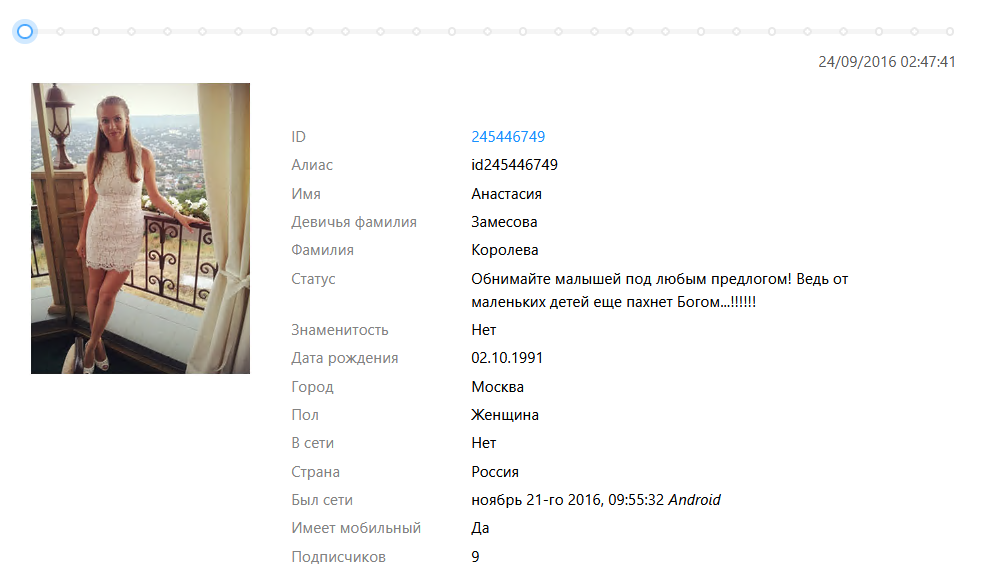Jump to the last timeline dot on right
The width and height of the screenshot is (983, 572).
click(x=950, y=31)
